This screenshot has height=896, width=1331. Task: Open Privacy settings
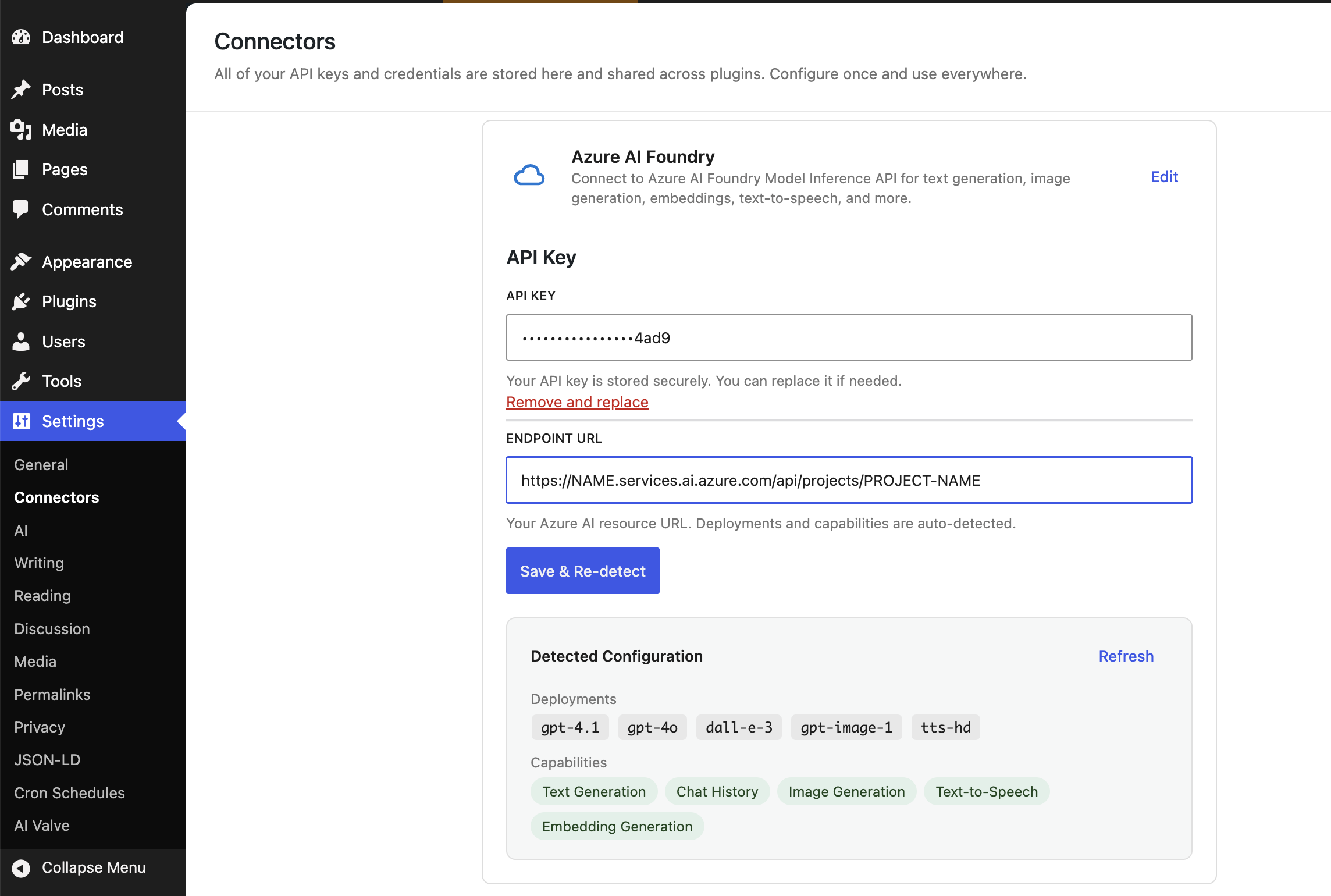pos(40,727)
